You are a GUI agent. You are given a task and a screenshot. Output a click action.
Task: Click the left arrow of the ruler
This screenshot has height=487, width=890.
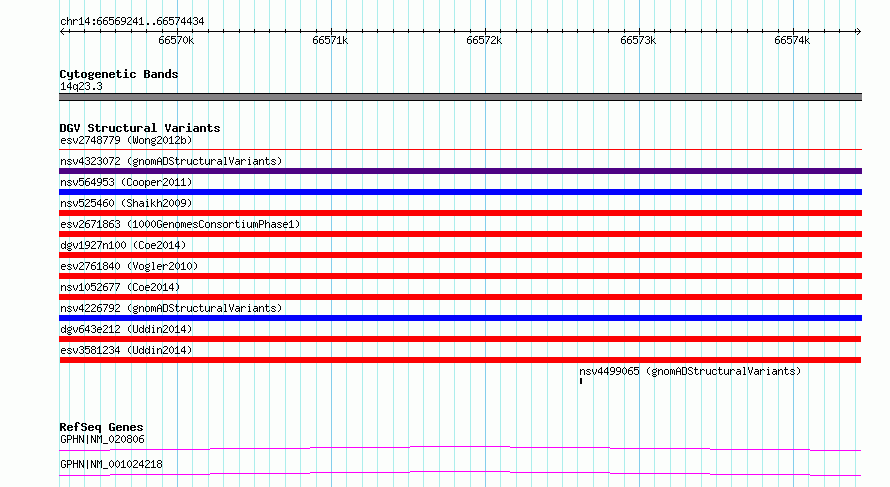point(63,31)
